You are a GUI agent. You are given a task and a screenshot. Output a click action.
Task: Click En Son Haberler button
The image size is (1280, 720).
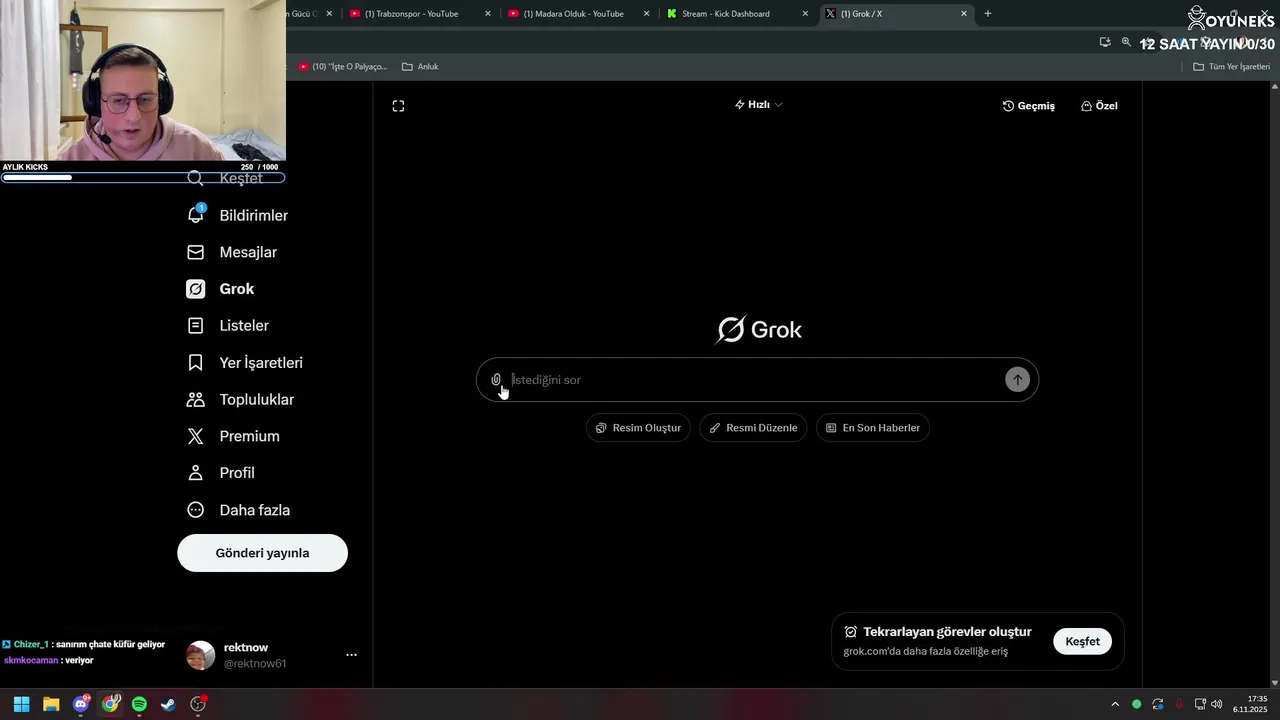click(x=873, y=428)
